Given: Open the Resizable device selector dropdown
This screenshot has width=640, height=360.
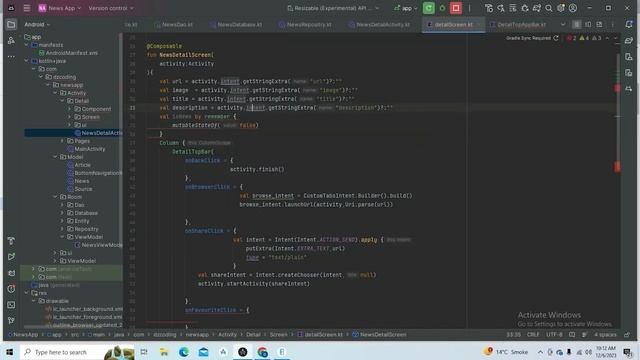Looking at the screenshot, I should pos(333,8).
